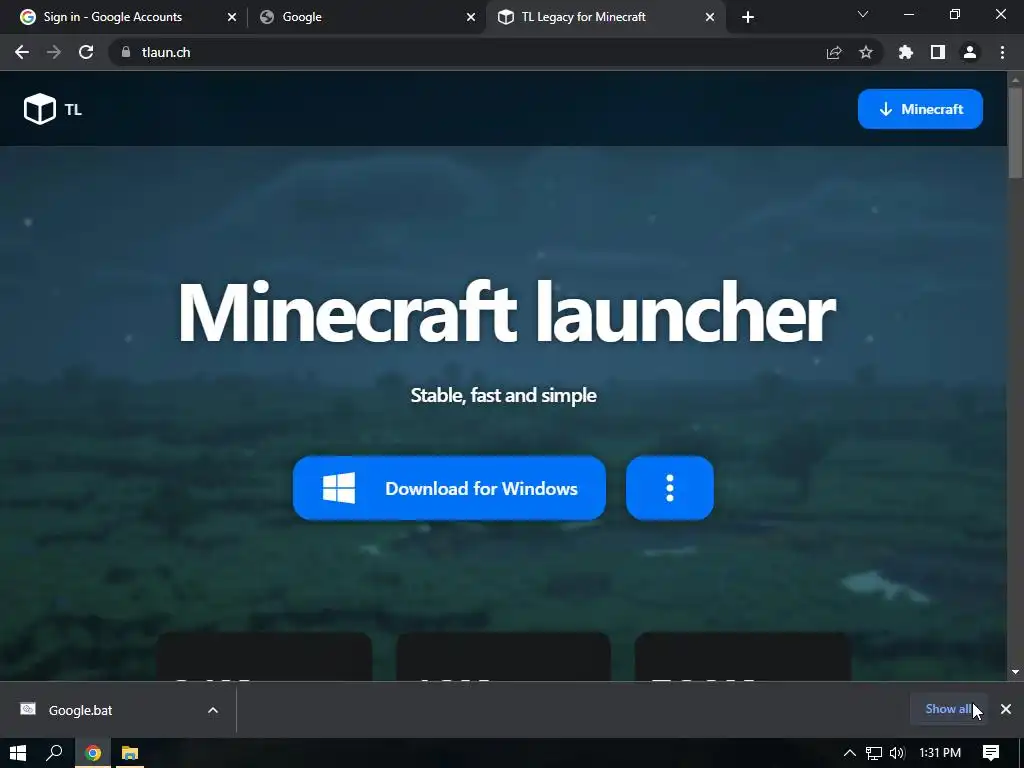Click the volume tray icon
Screen dimensions: 1024x768
[897, 753]
